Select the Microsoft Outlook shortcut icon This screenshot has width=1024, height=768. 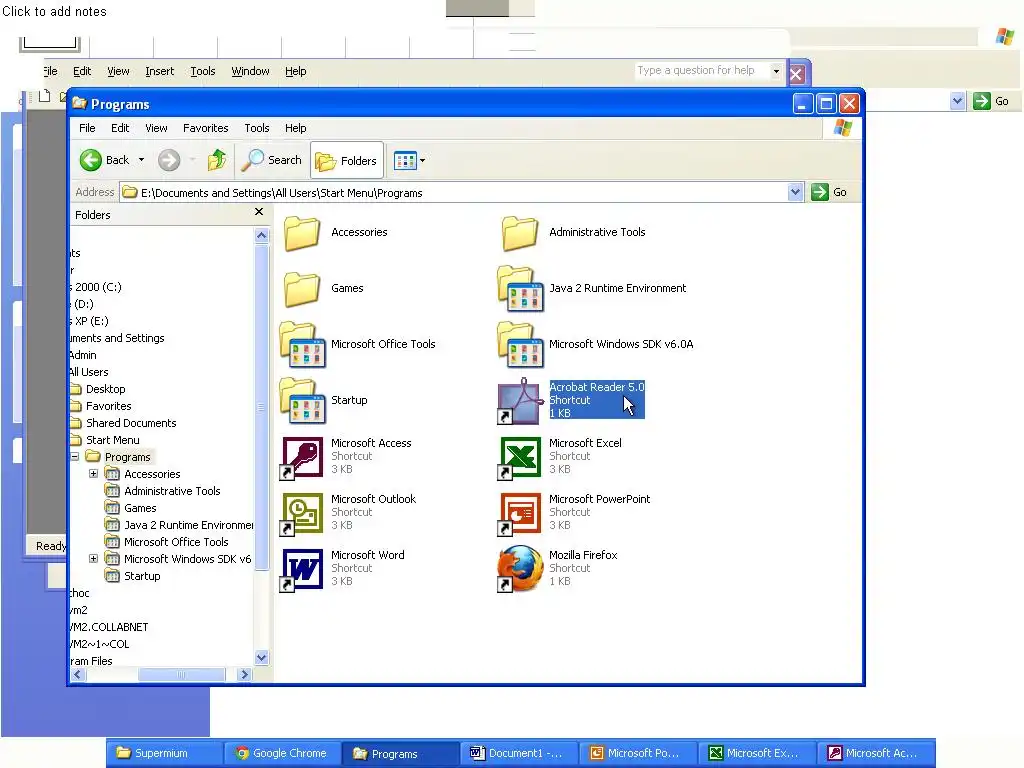(302, 513)
